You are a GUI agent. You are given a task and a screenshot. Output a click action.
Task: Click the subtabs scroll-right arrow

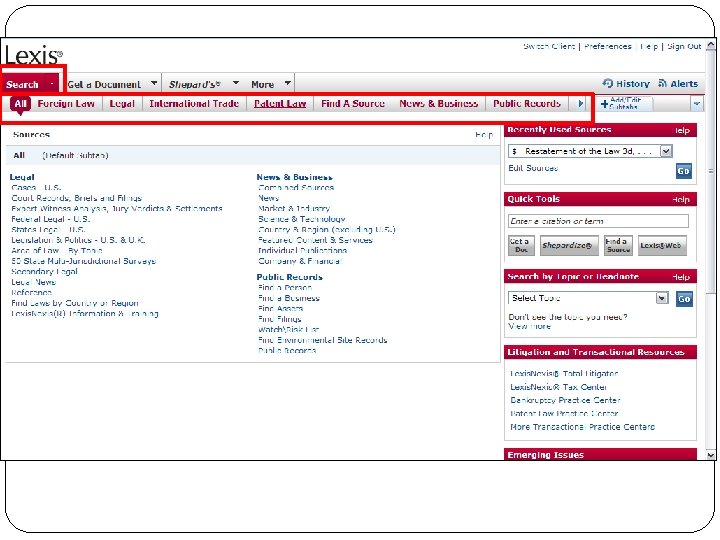(580, 104)
